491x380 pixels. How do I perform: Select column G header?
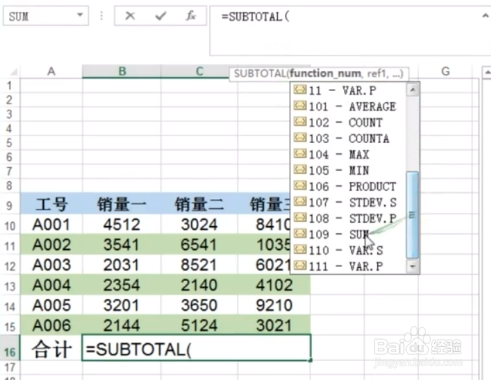[x=445, y=71]
